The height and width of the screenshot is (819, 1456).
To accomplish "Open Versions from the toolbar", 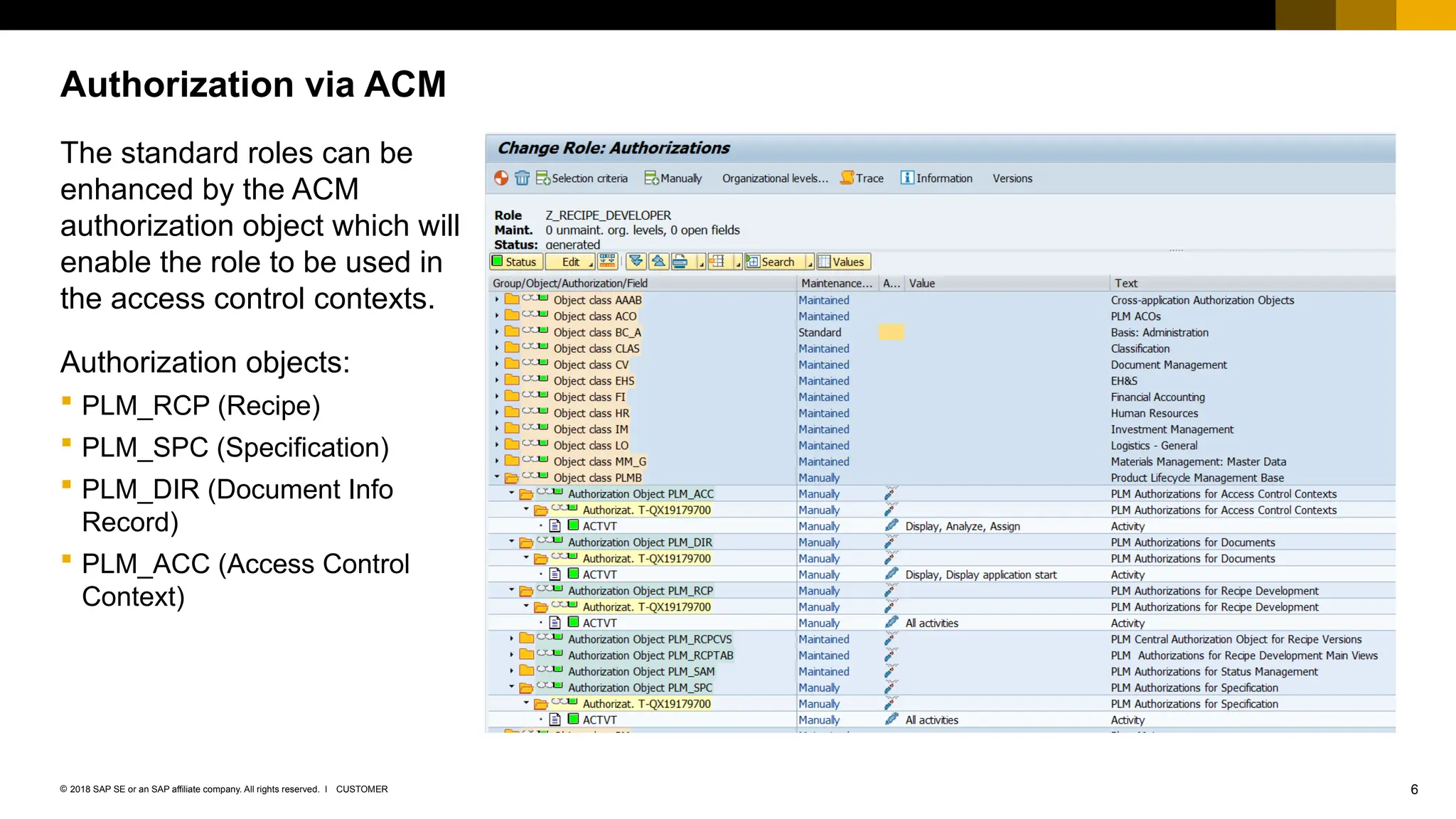I will (x=1012, y=178).
